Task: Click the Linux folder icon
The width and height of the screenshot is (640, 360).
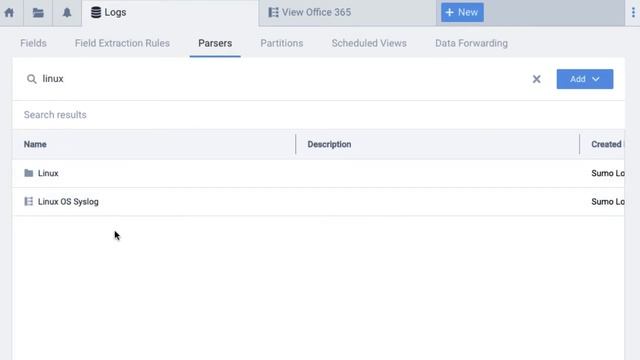Action: [x=29, y=173]
